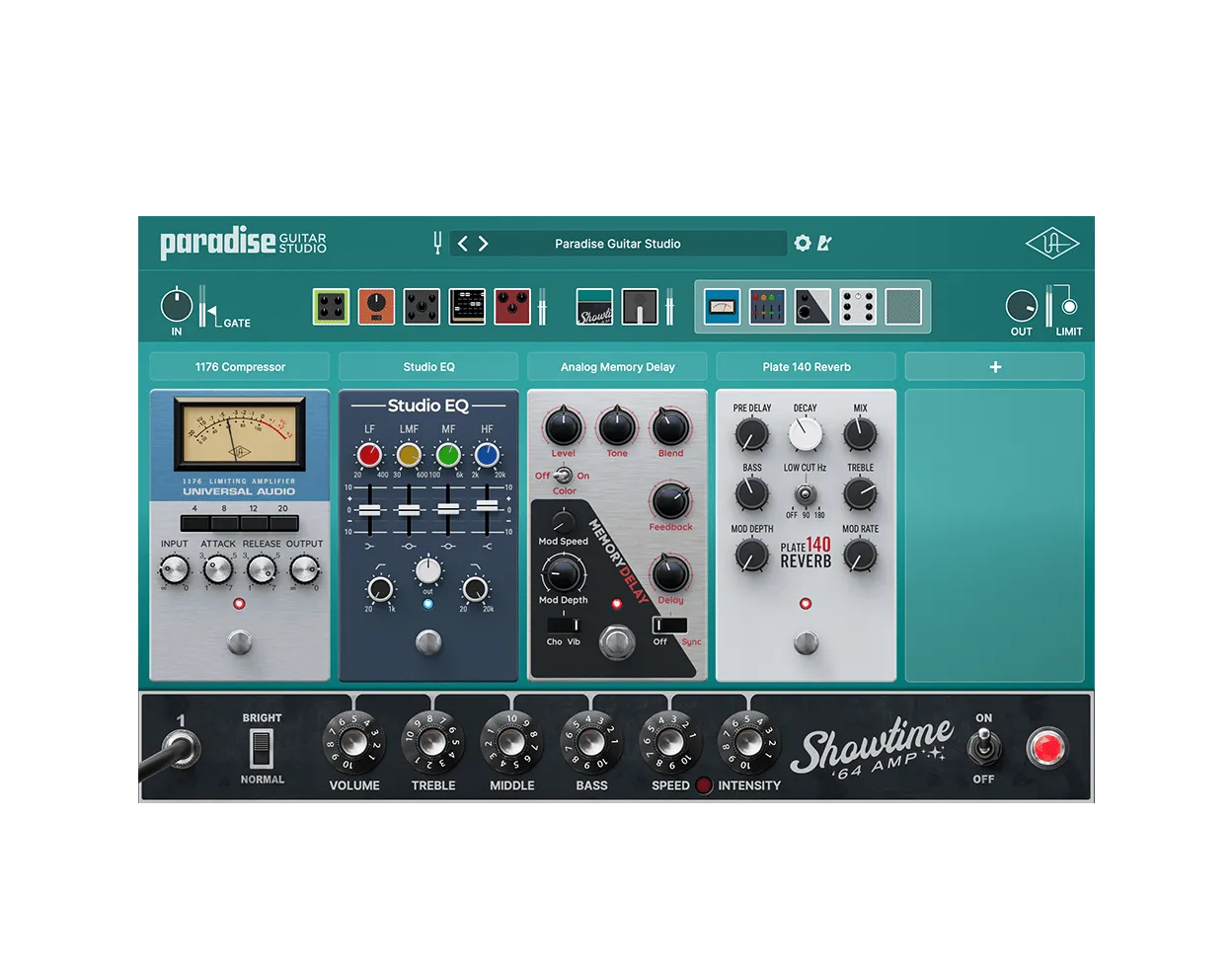Open the Paradise Guitar Studio preset name

pyautogui.click(x=618, y=244)
